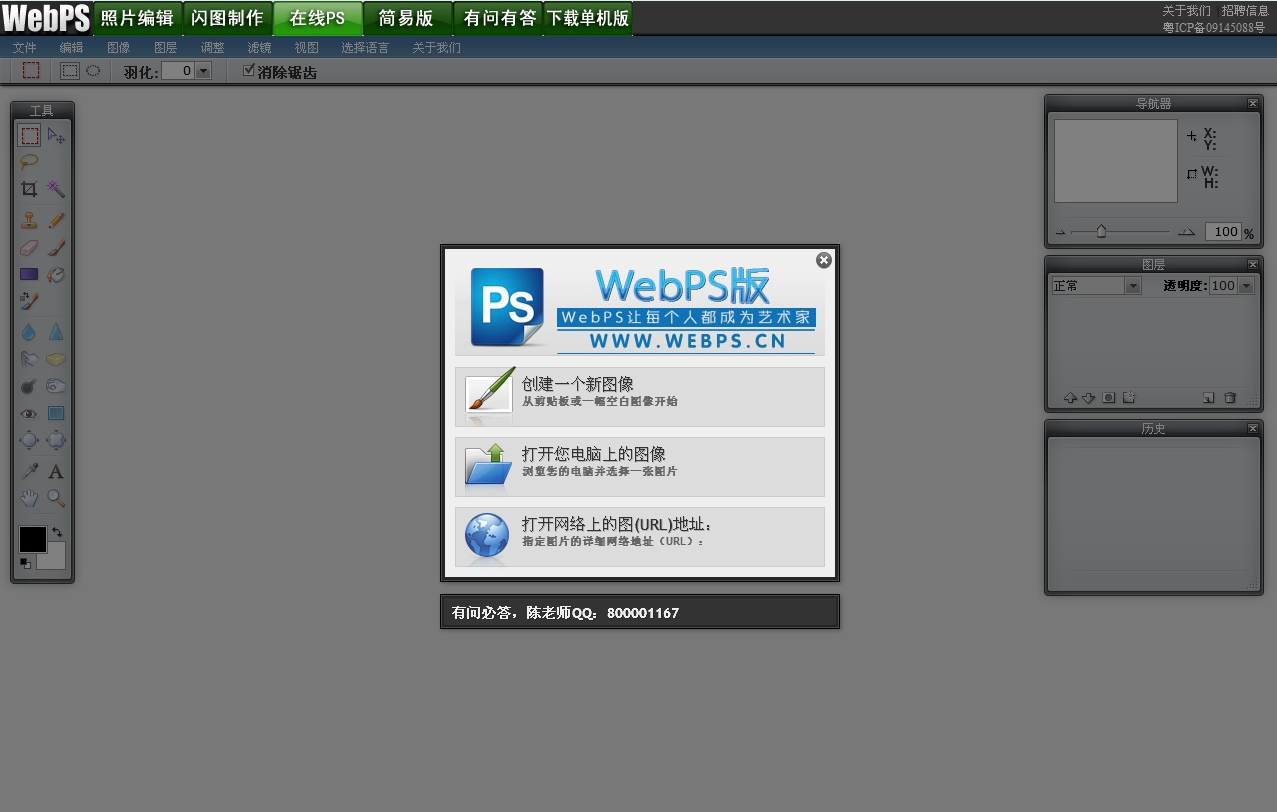The width and height of the screenshot is (1277, 812).
Task: Select the Paint Bucket tool
Action: 56,274
